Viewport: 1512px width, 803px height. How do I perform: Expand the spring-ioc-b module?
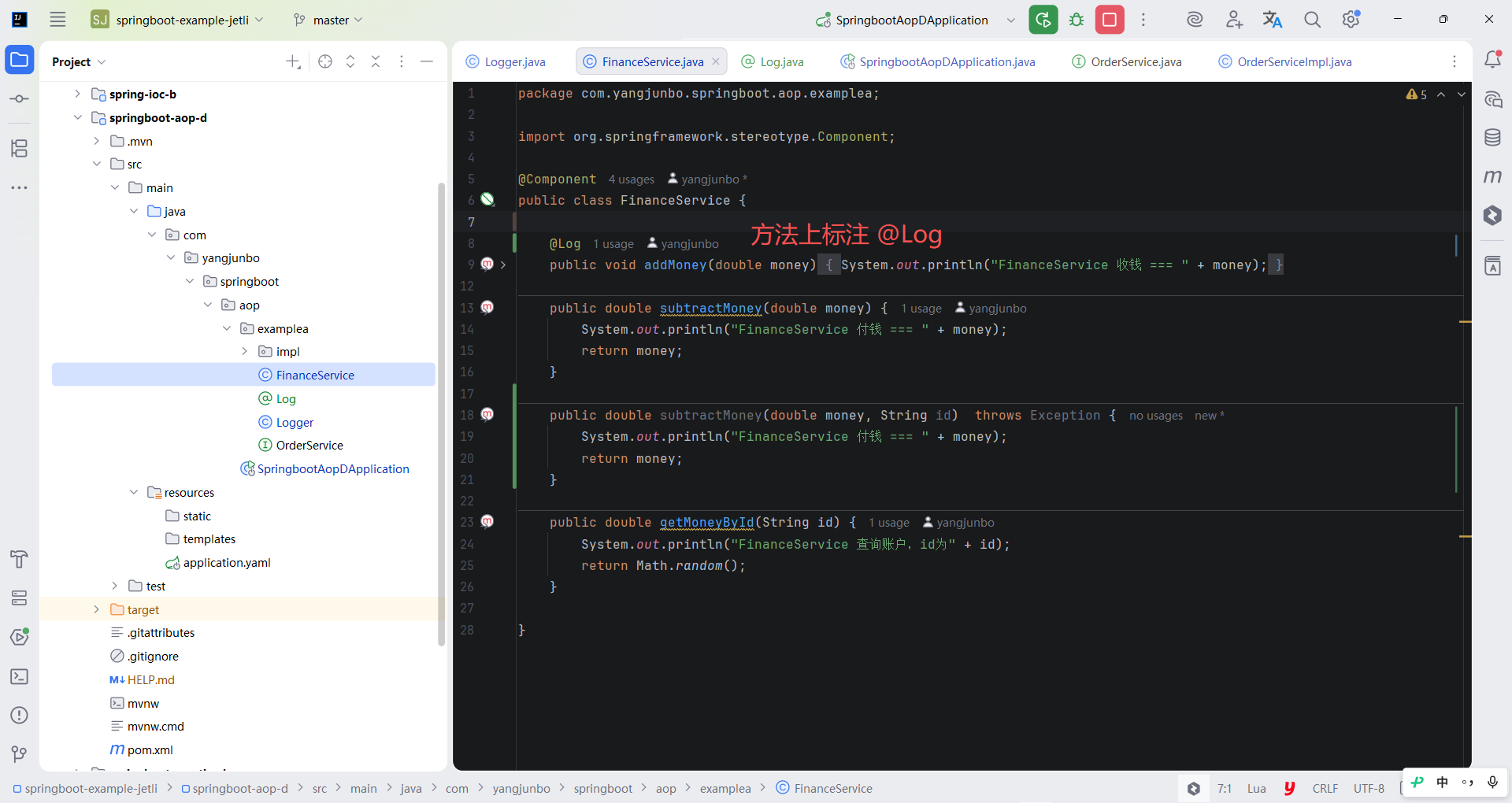click(78, 94)
